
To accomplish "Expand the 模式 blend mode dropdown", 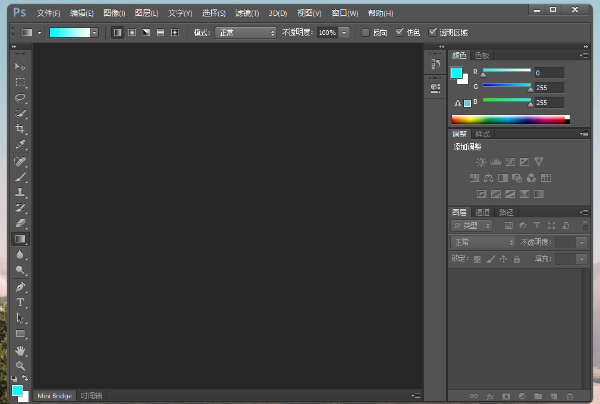I will coord(246,32).
